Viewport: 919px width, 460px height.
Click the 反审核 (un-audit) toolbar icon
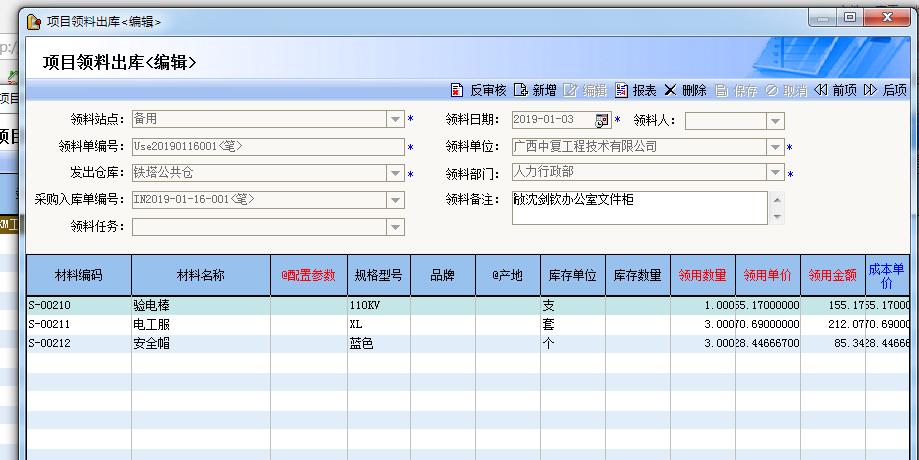[458, 90]
